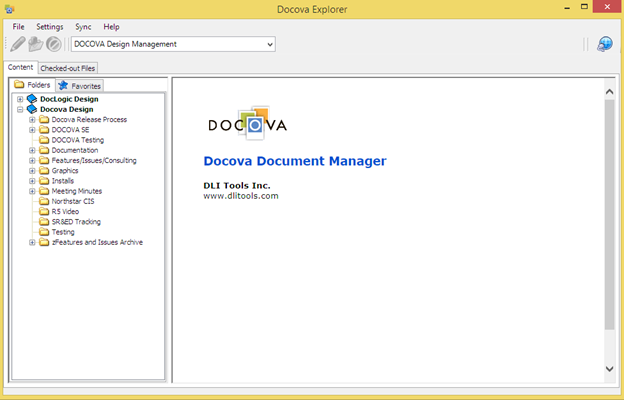Click the DOCOVA Testing folder icon
The image size is (624, 400).
point(44,140)
